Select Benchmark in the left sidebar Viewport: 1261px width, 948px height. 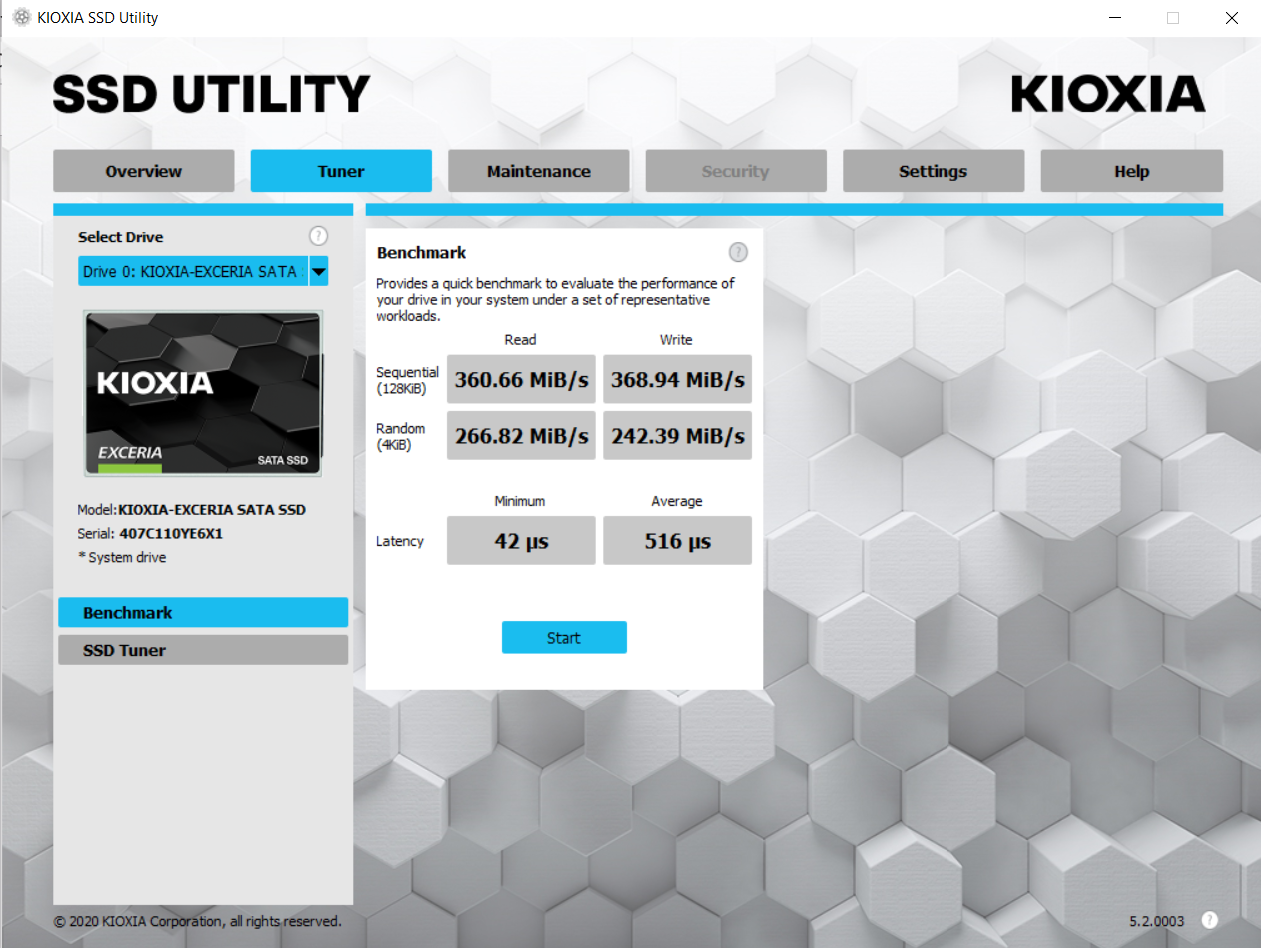pos(203,613)
